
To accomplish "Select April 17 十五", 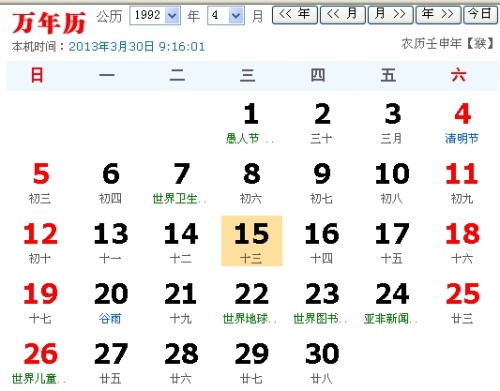I will (x=392, y=243).
